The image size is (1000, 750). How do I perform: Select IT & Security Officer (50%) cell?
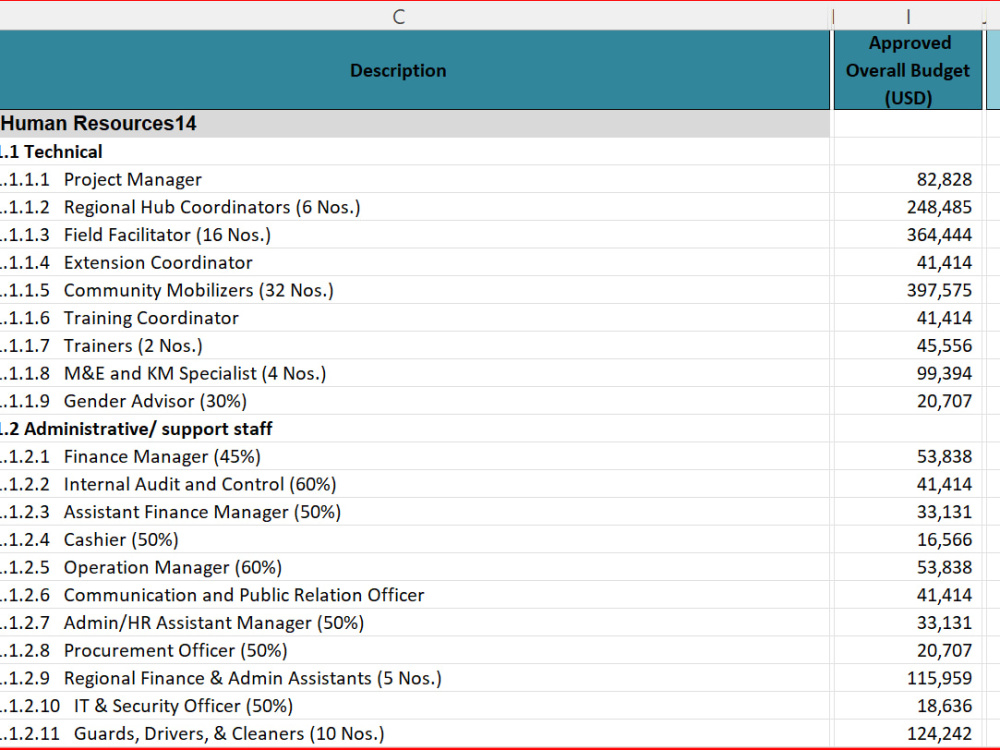point(415,706)
